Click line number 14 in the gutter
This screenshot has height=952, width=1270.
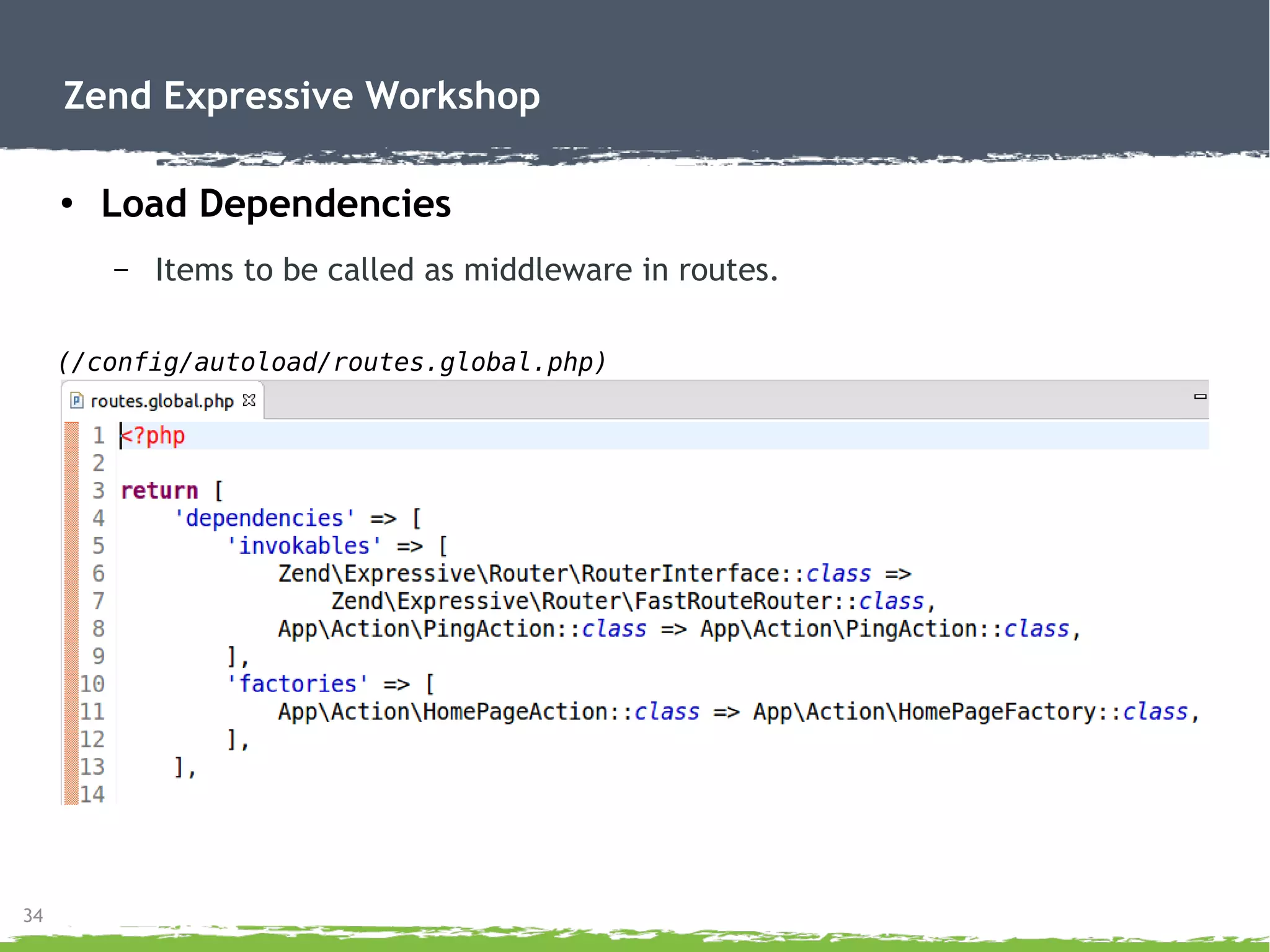click(92, 794)
